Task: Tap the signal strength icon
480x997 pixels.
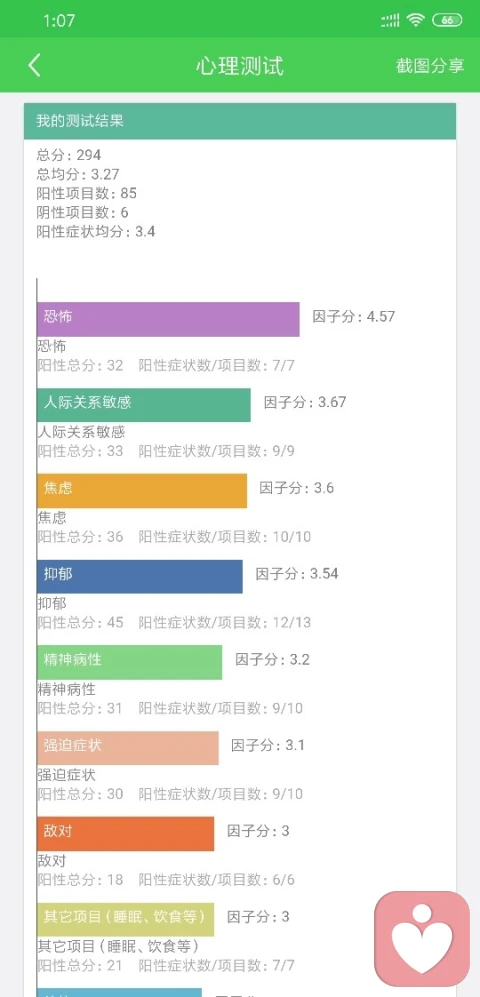Action: pos(390,20)
